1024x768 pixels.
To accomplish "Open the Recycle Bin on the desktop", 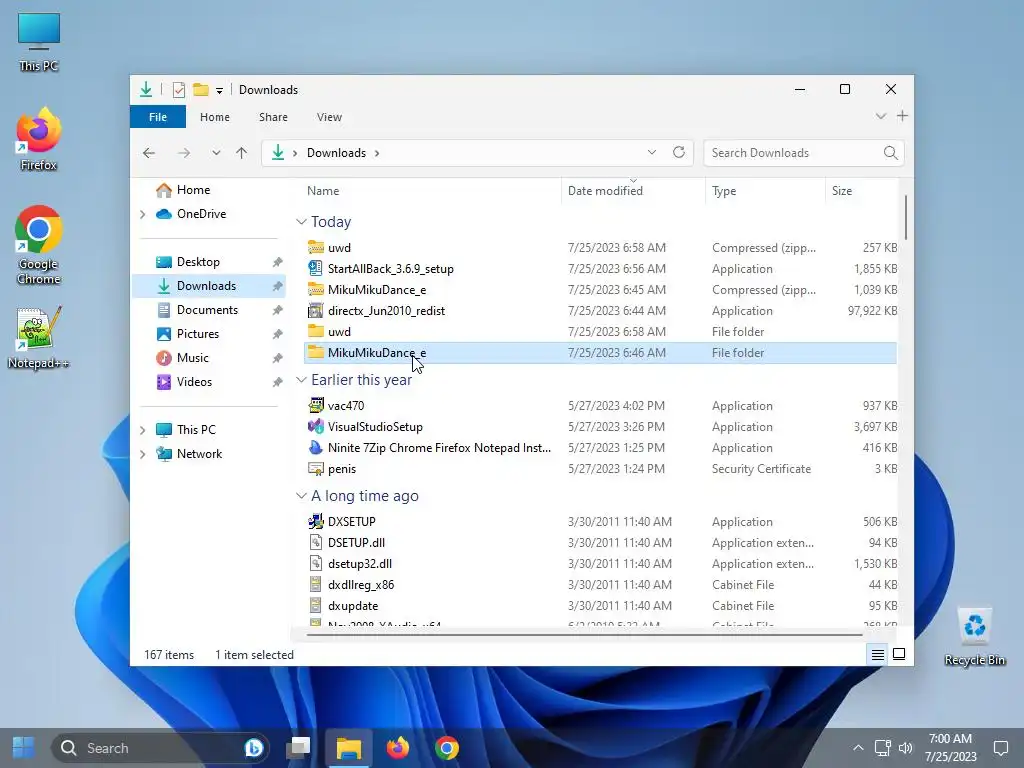I will [974, 637].
